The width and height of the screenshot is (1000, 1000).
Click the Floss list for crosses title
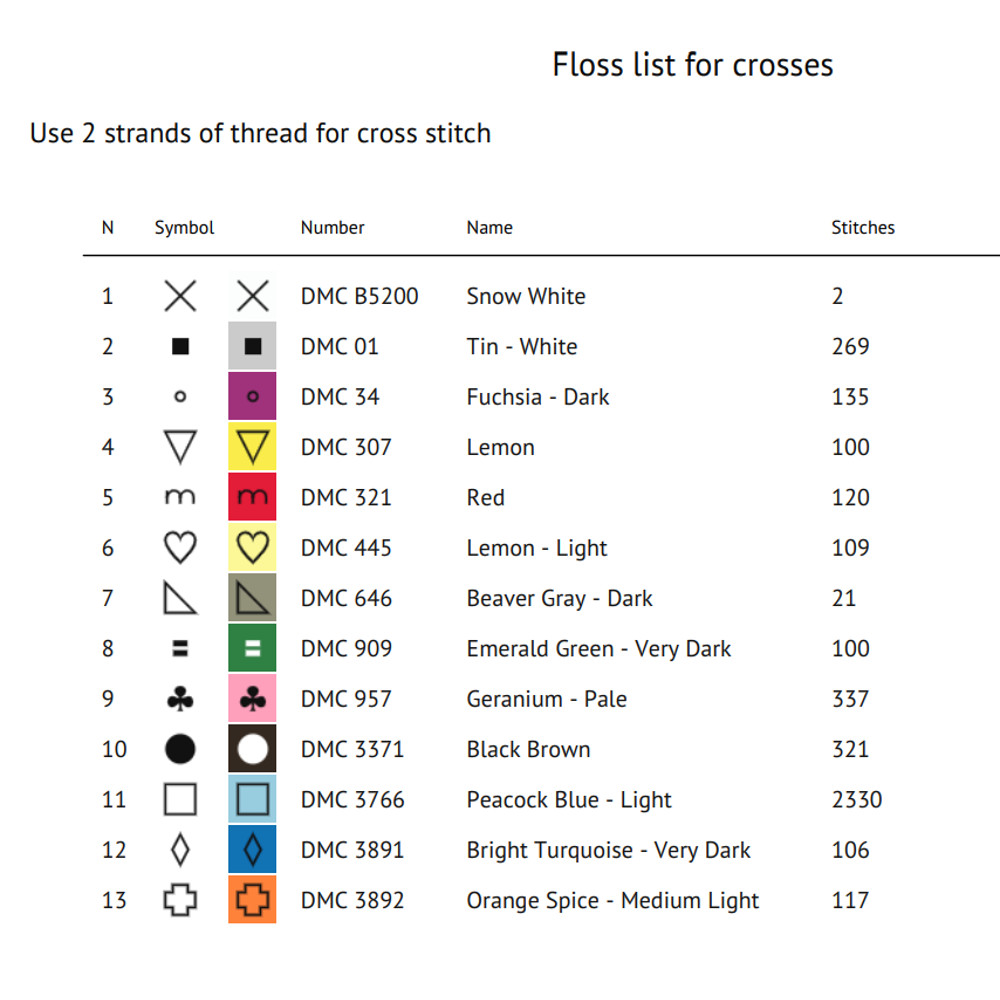[692, 65]
